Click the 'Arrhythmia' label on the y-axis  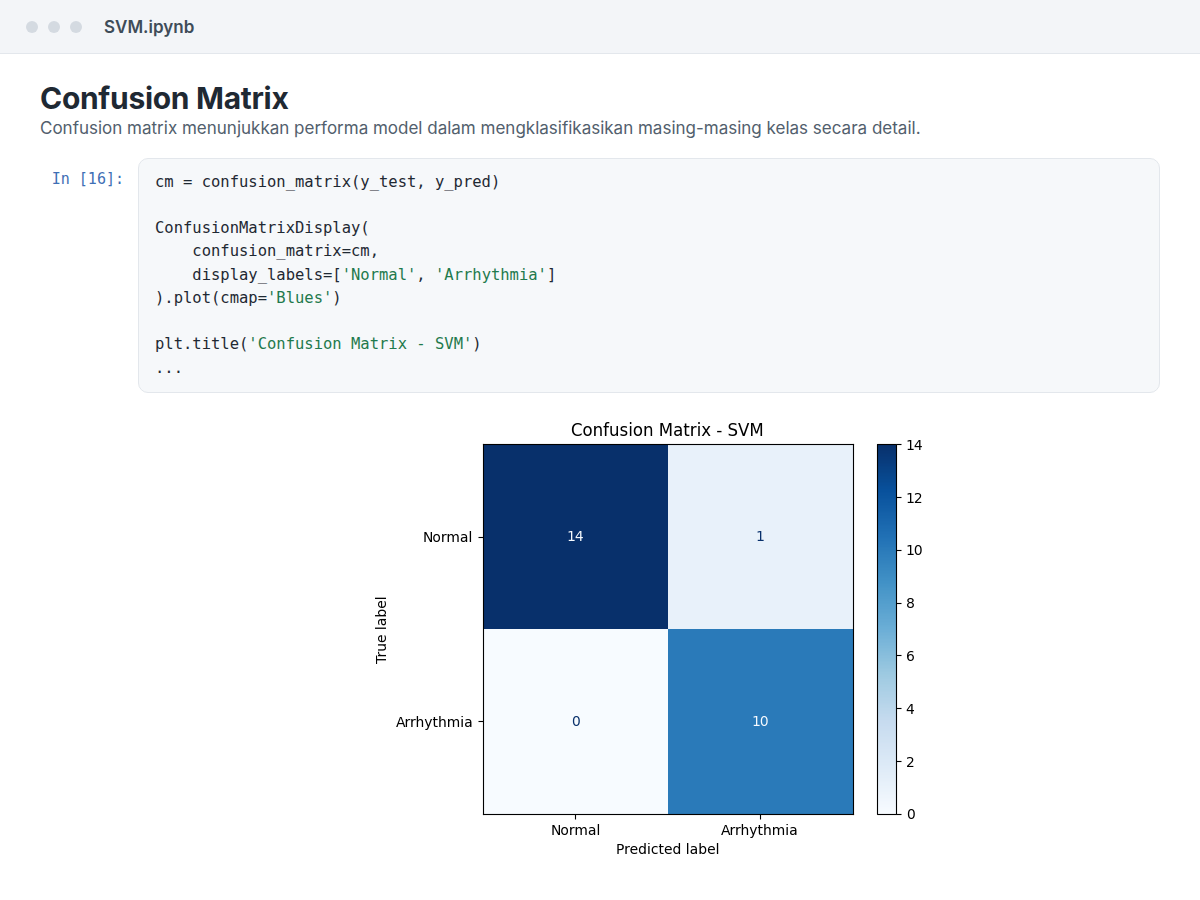(x=434, y=722)
